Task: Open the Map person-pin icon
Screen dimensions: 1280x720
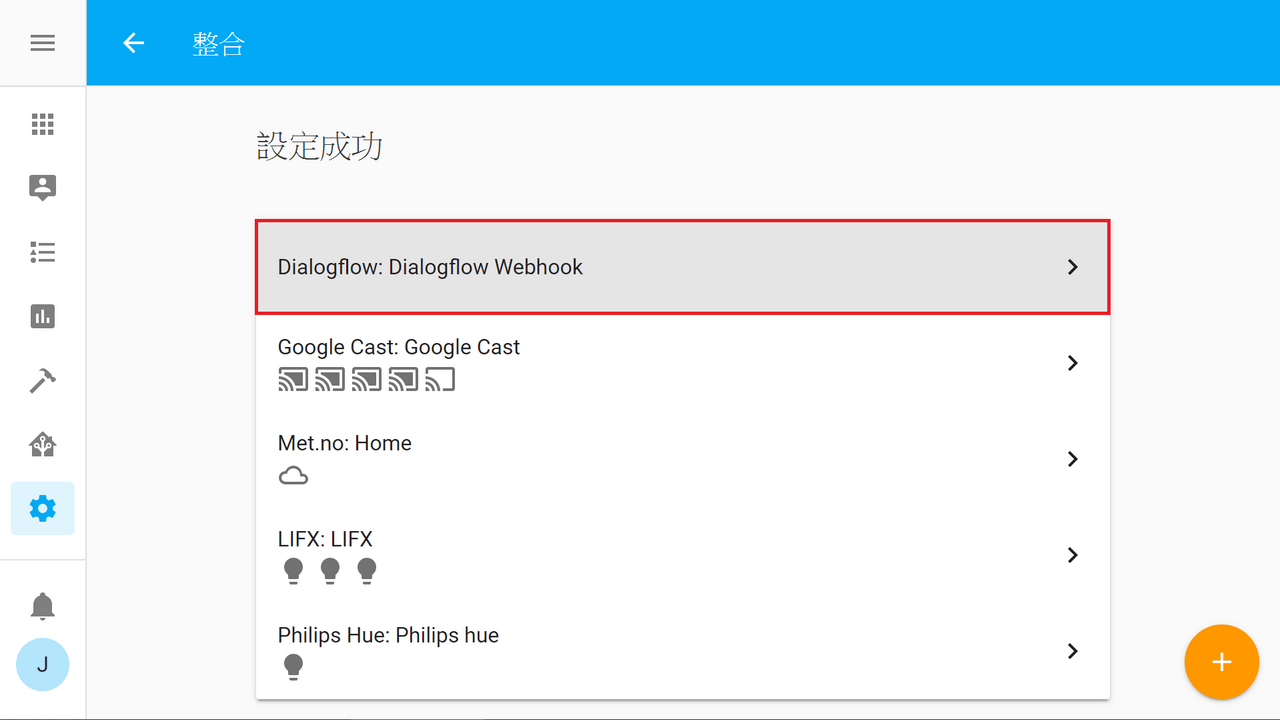Action: click(x=42, y=188)
